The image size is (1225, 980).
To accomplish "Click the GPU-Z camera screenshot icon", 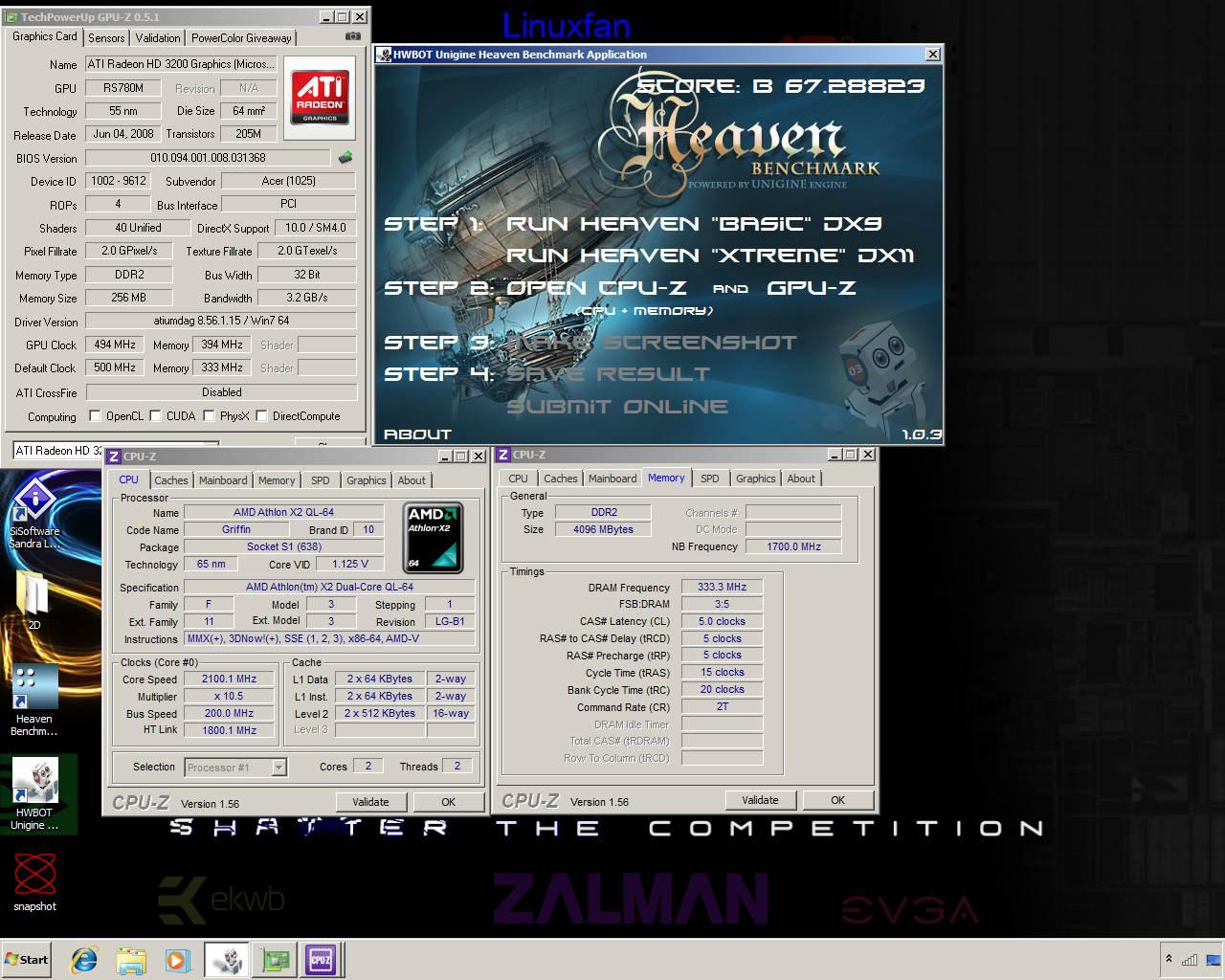I will pos(353,36).
